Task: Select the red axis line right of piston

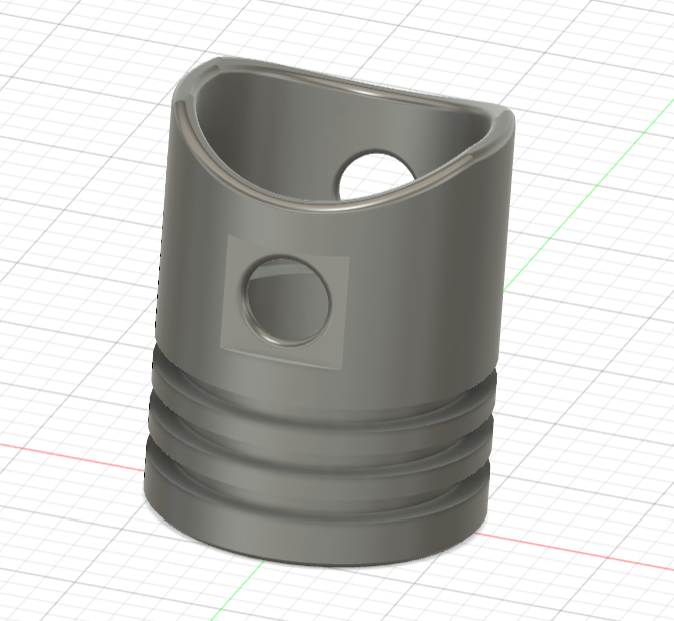Action: [574, 551]
